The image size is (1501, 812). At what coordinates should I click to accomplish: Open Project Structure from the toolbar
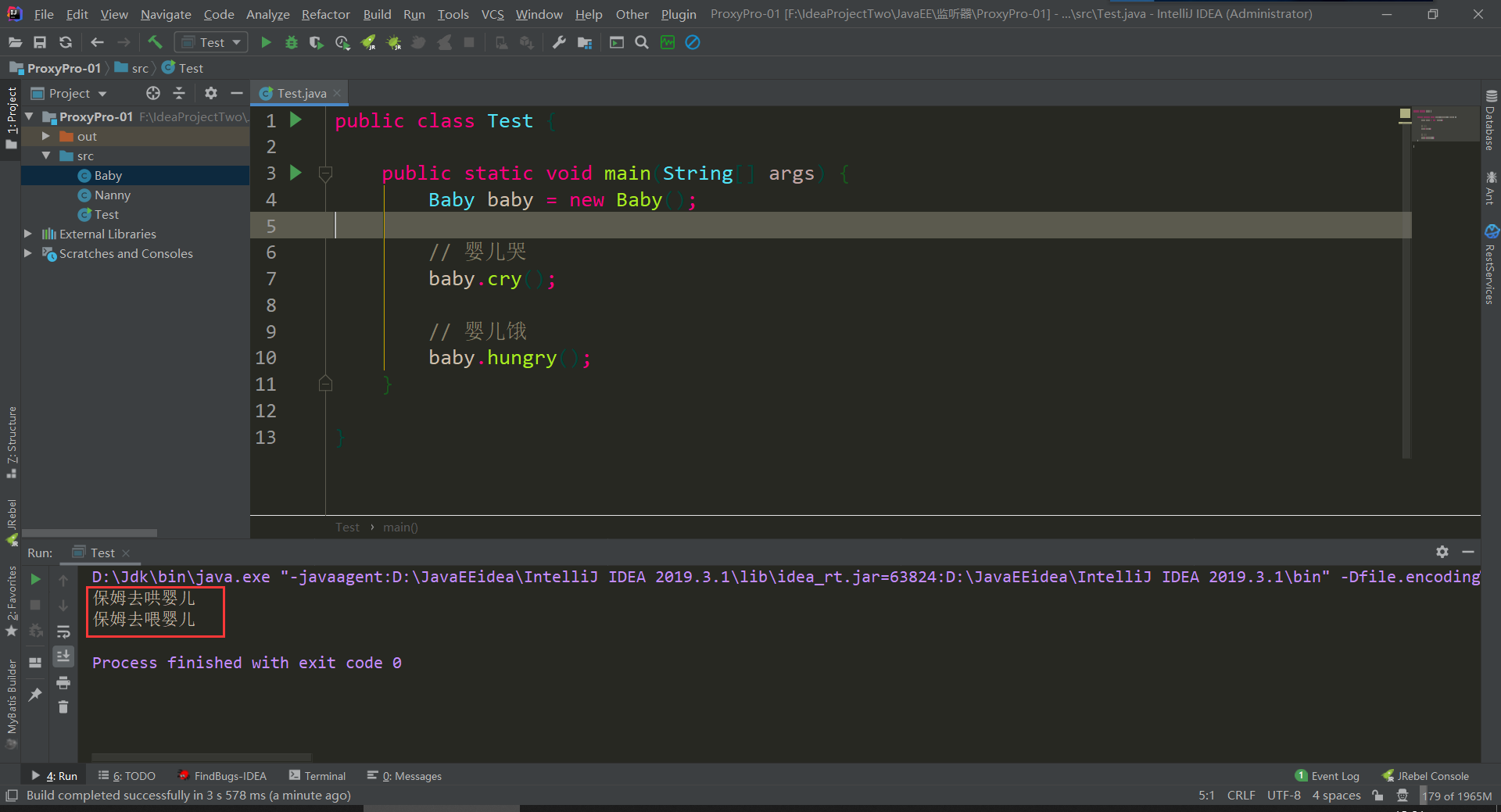tap(585, 42)
